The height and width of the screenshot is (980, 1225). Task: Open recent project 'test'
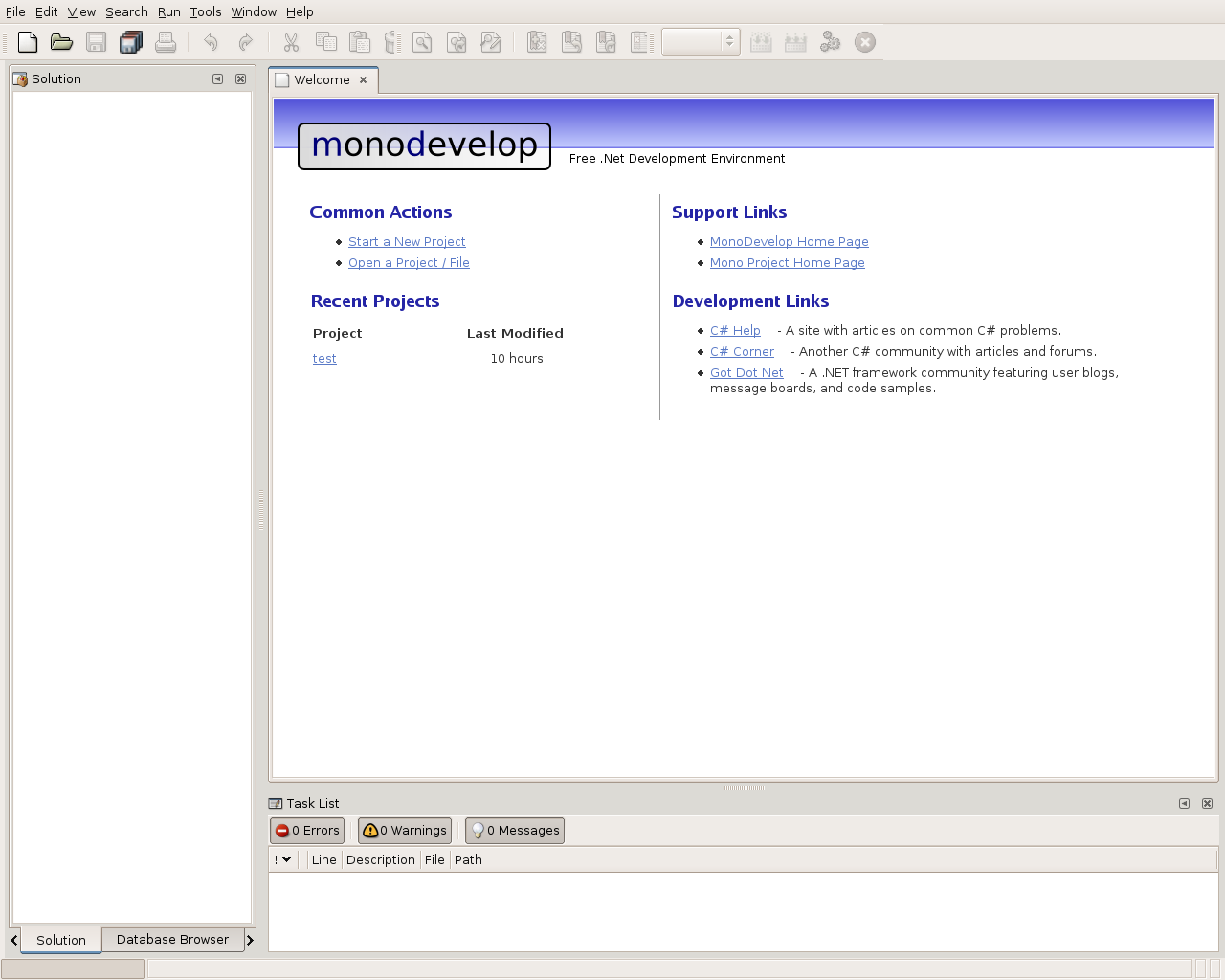324,359
